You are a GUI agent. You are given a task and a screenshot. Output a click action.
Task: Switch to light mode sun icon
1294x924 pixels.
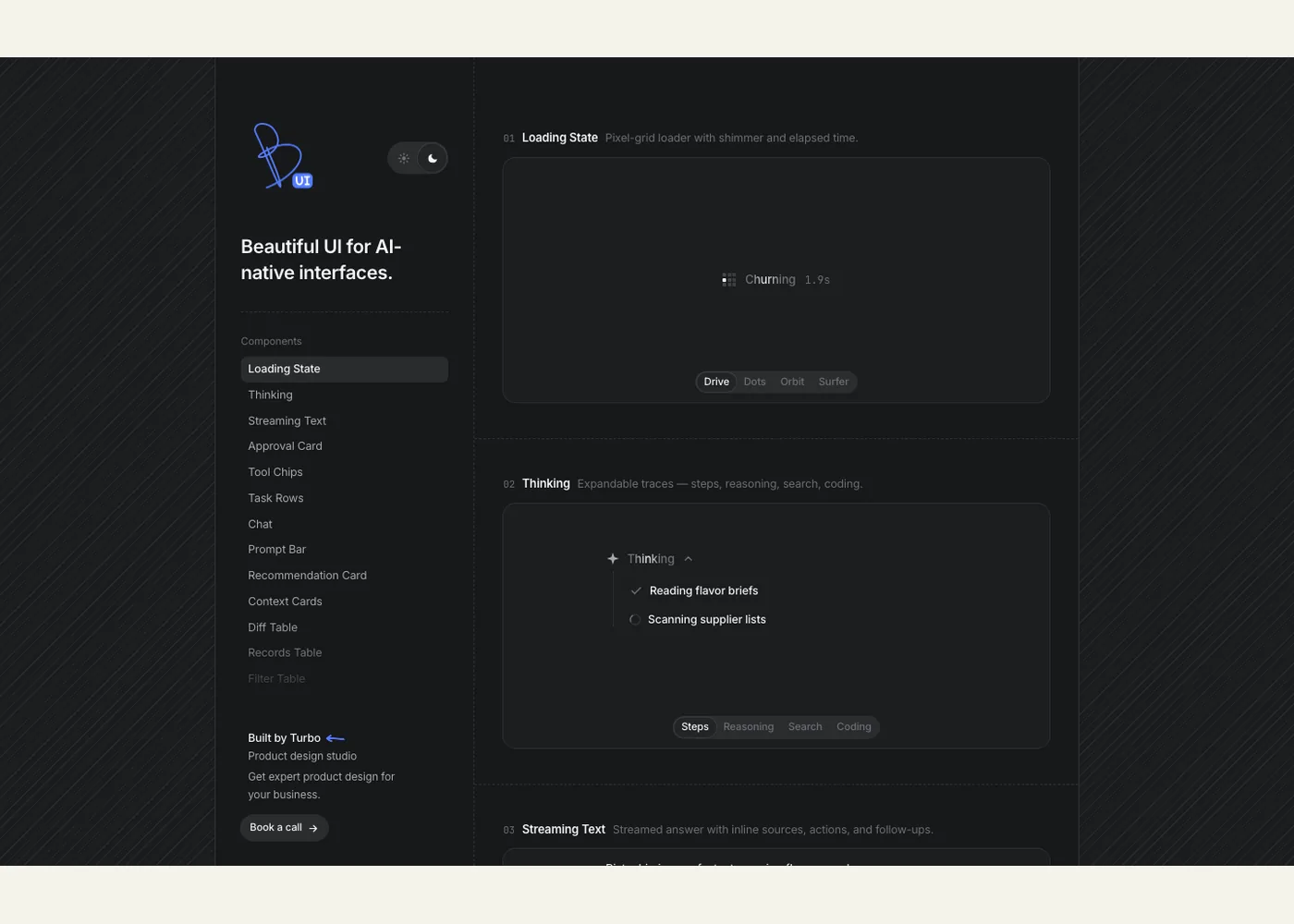coord(404,159)
